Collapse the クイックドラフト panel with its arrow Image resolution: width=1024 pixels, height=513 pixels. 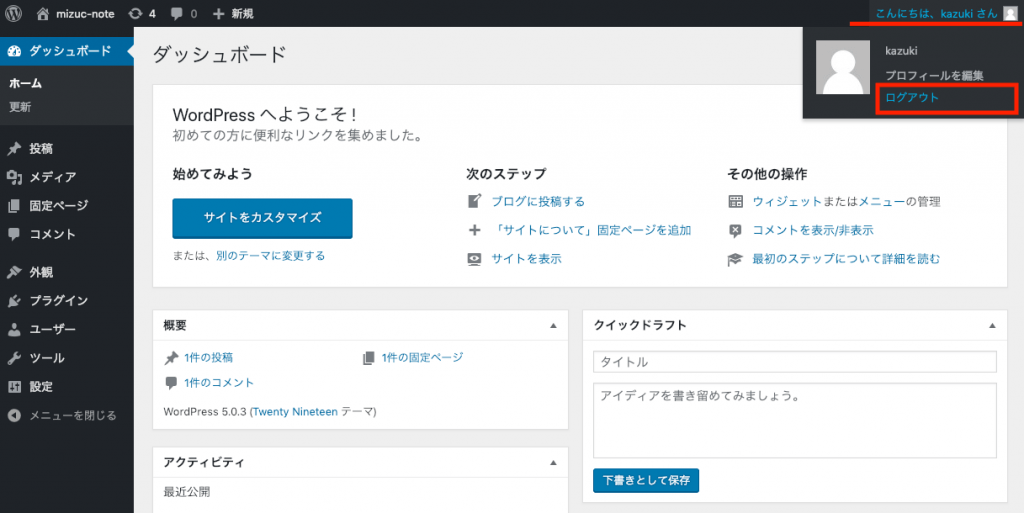click(x=992, y=326)
